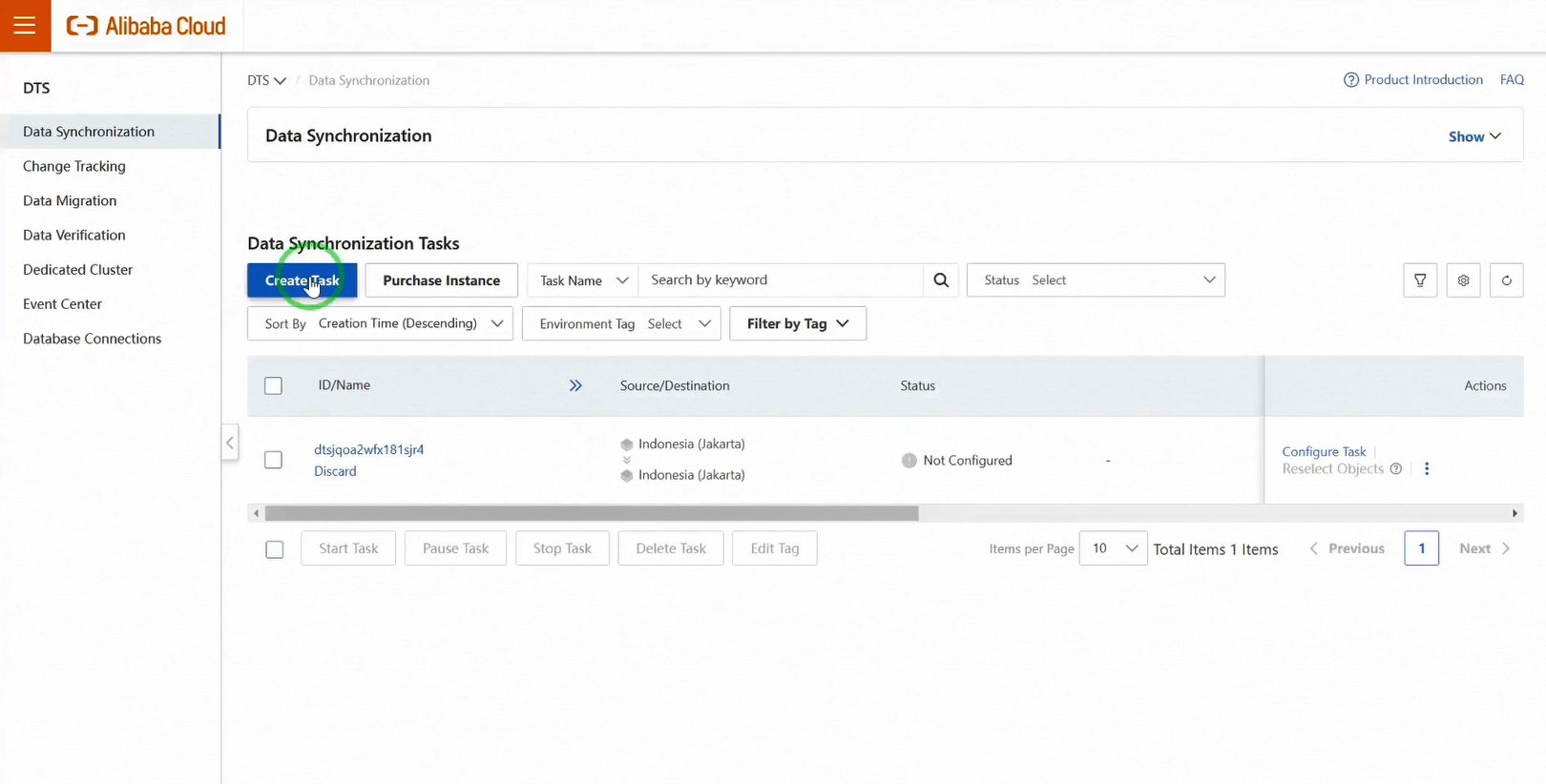Click the Delete Task button

671,548
